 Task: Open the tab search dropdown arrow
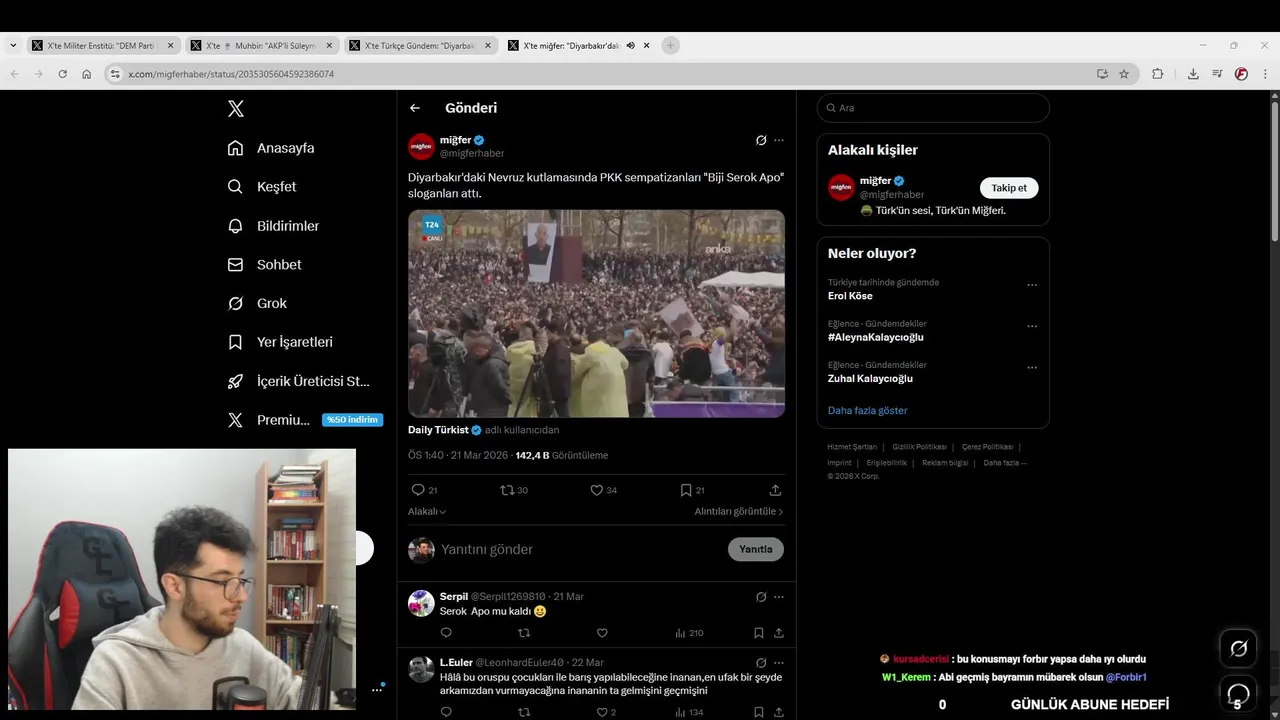pos(13,45)
